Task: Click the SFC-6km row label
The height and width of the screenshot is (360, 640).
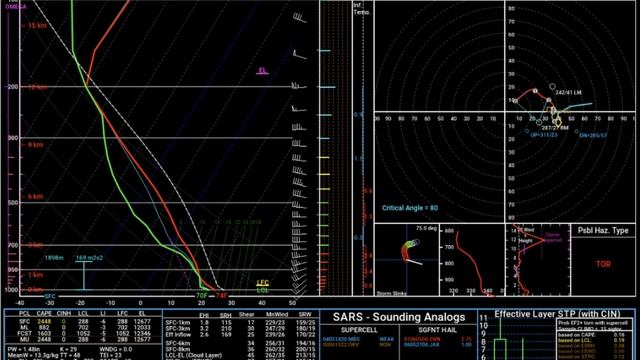Action: click(x=178, y=343)
